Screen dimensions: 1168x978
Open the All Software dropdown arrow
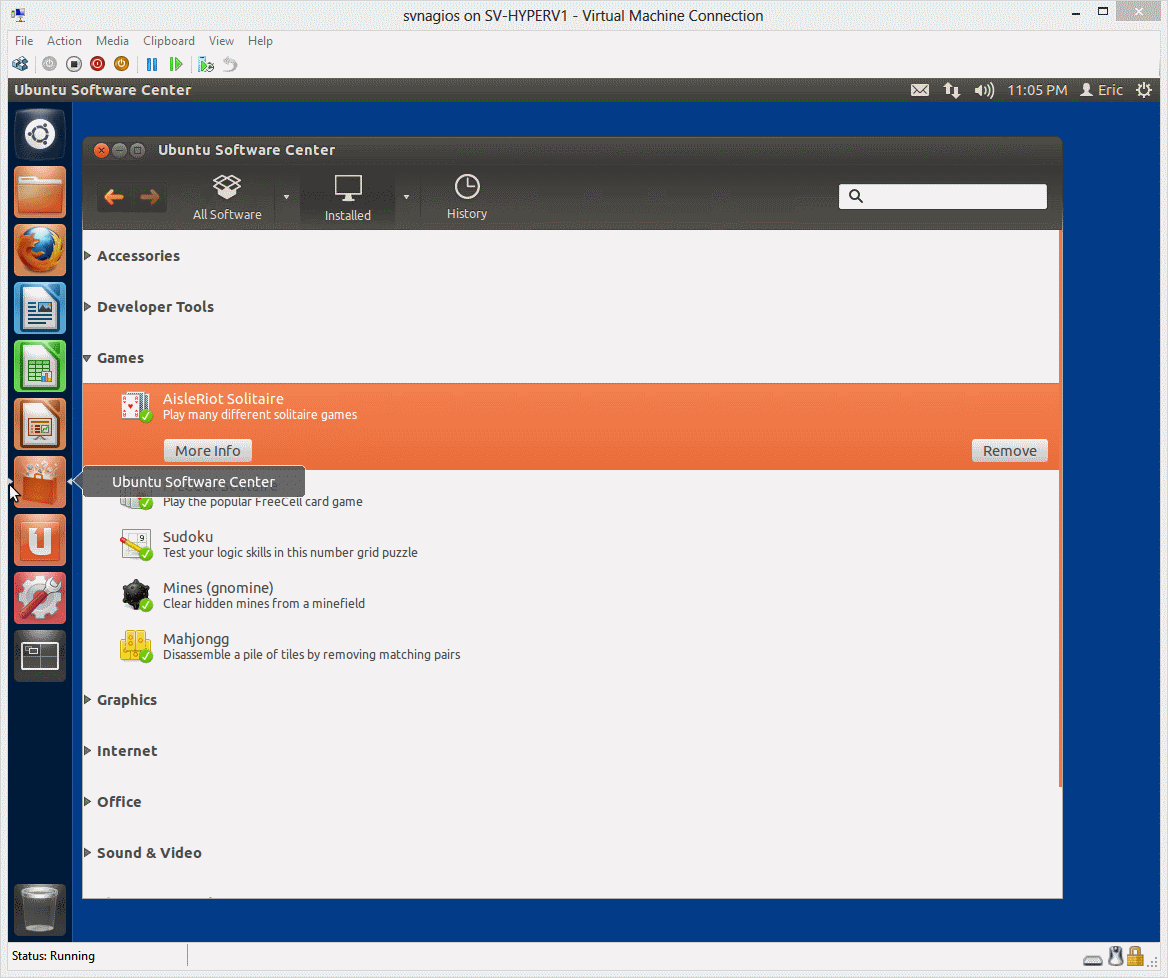(x=286, y=197)
